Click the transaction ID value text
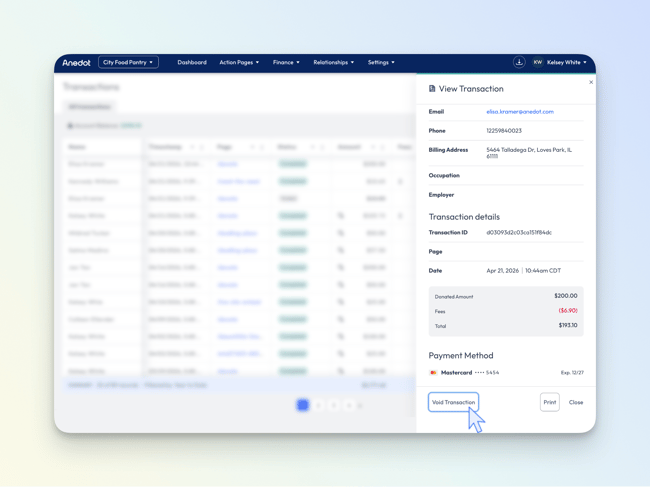 click(x=518, y=233)
